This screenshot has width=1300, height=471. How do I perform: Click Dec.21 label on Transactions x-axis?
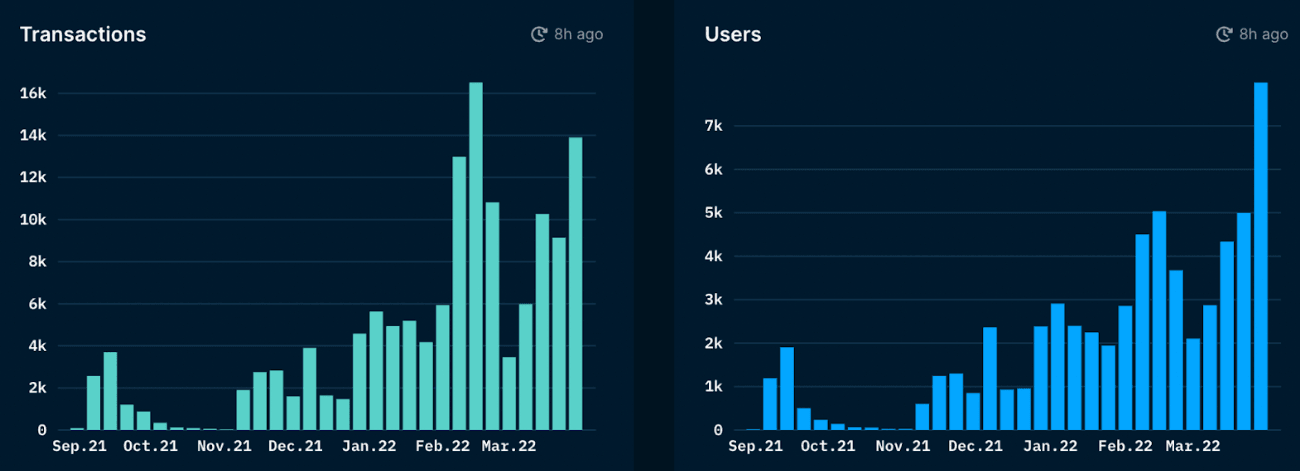295,446
